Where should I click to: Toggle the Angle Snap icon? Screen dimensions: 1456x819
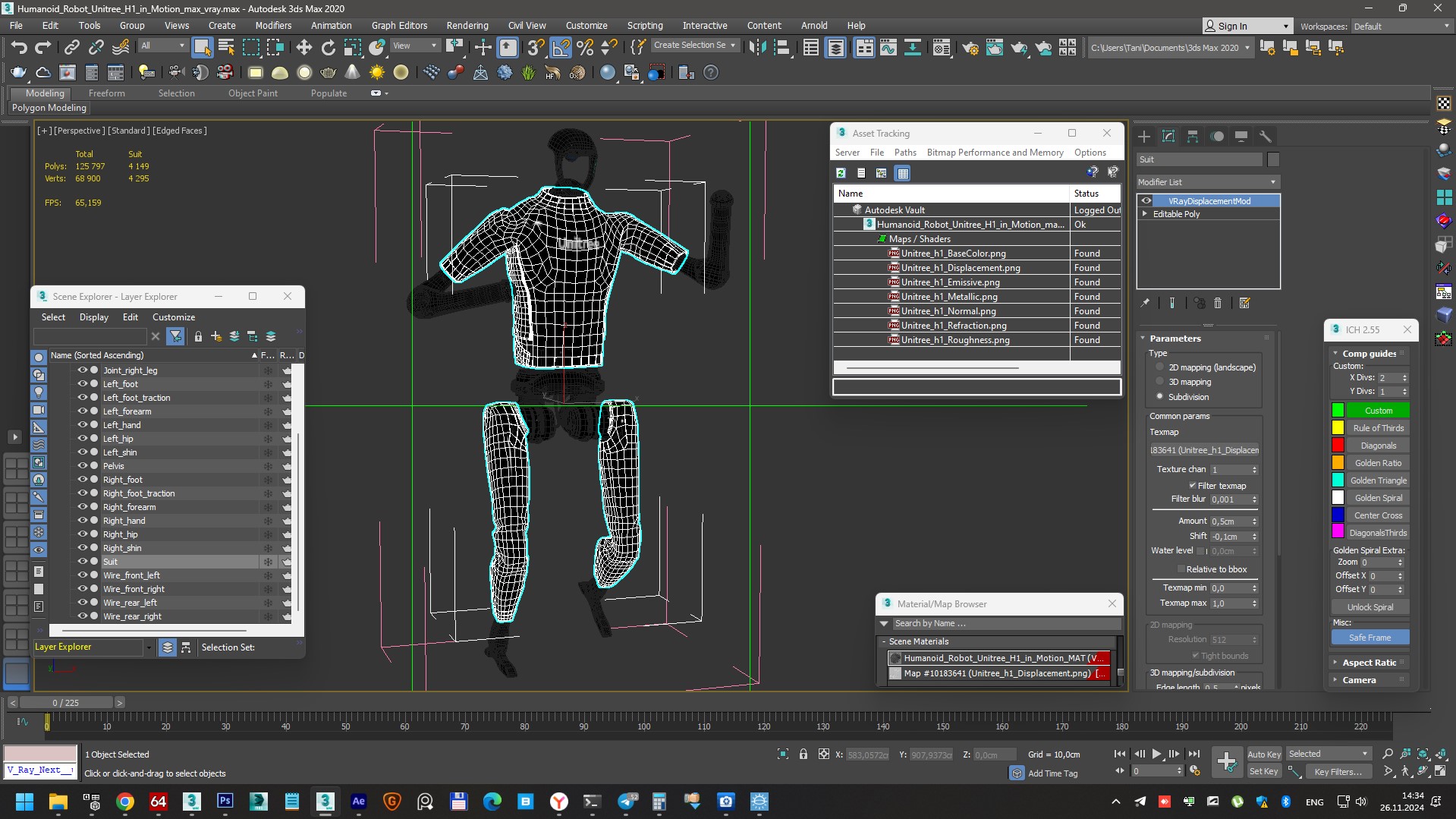click(x=561, y=48)
